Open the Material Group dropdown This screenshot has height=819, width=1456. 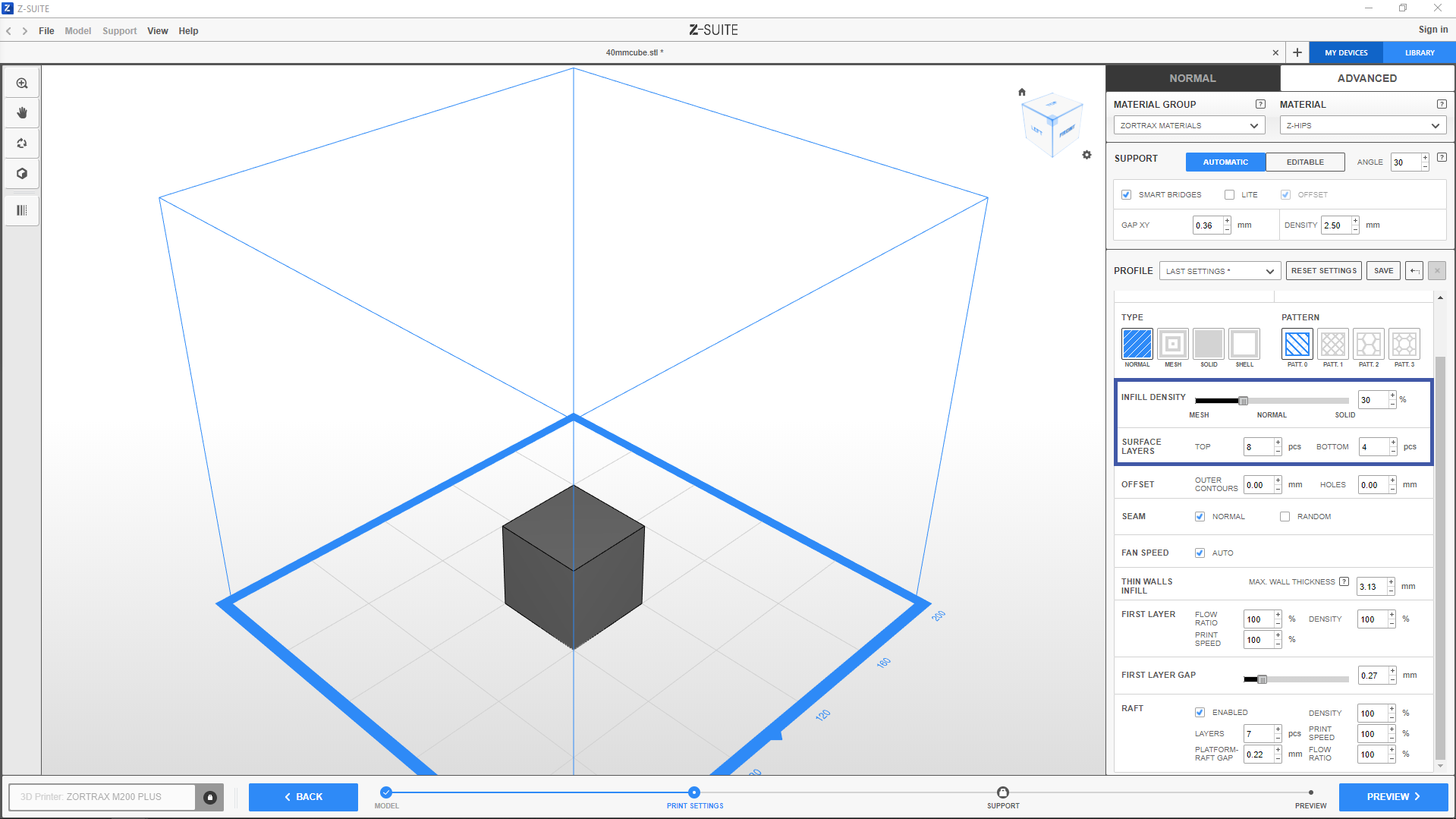[1188, 126]
